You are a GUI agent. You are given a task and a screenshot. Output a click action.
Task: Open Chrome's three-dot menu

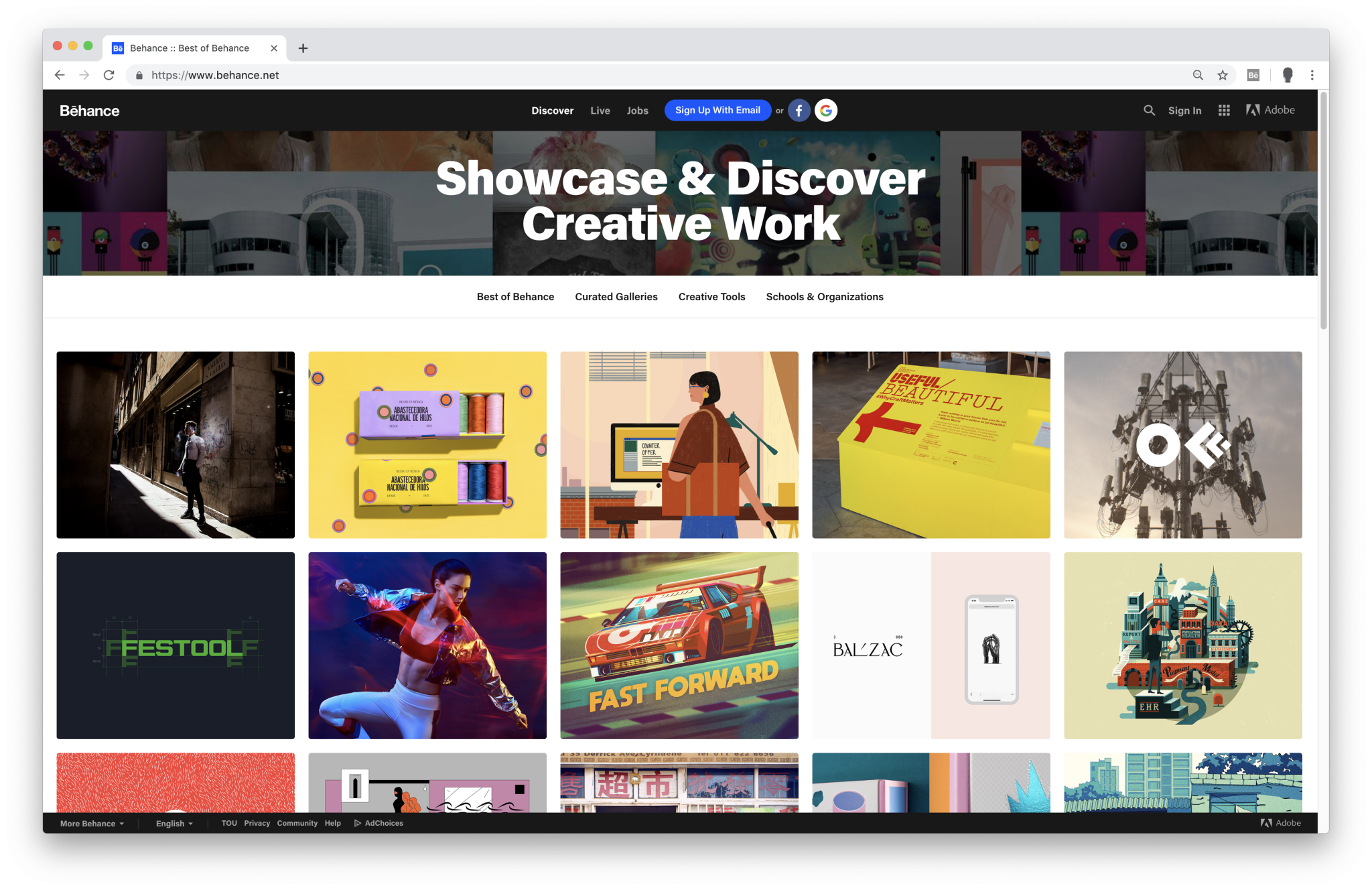coord(1312,75)
